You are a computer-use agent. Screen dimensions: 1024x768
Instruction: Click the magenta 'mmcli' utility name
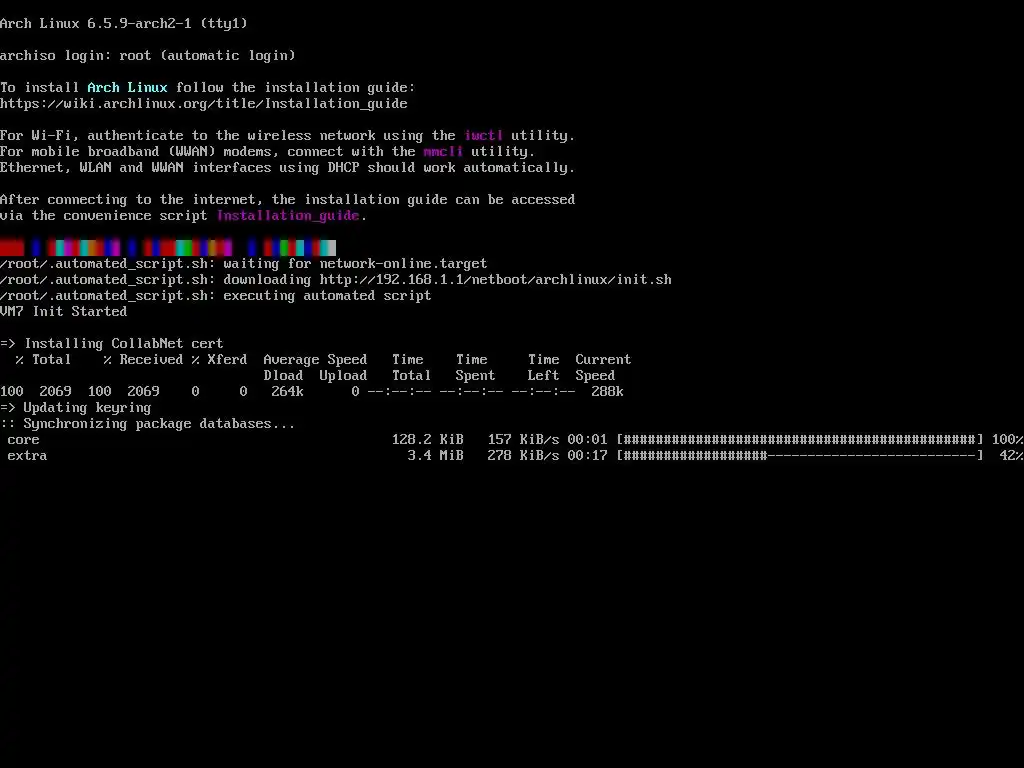click(x=443, y=152)
